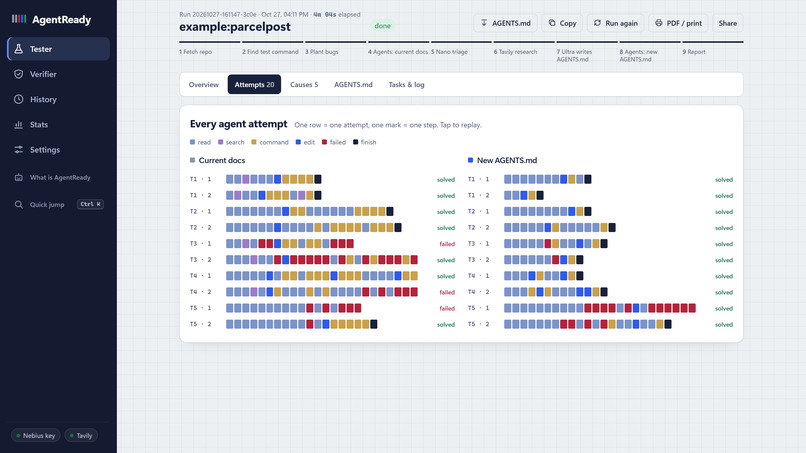This screenshot has height=453, width=806.
Task: Click the Every agent attempt heading
Action: coord(239,124)
